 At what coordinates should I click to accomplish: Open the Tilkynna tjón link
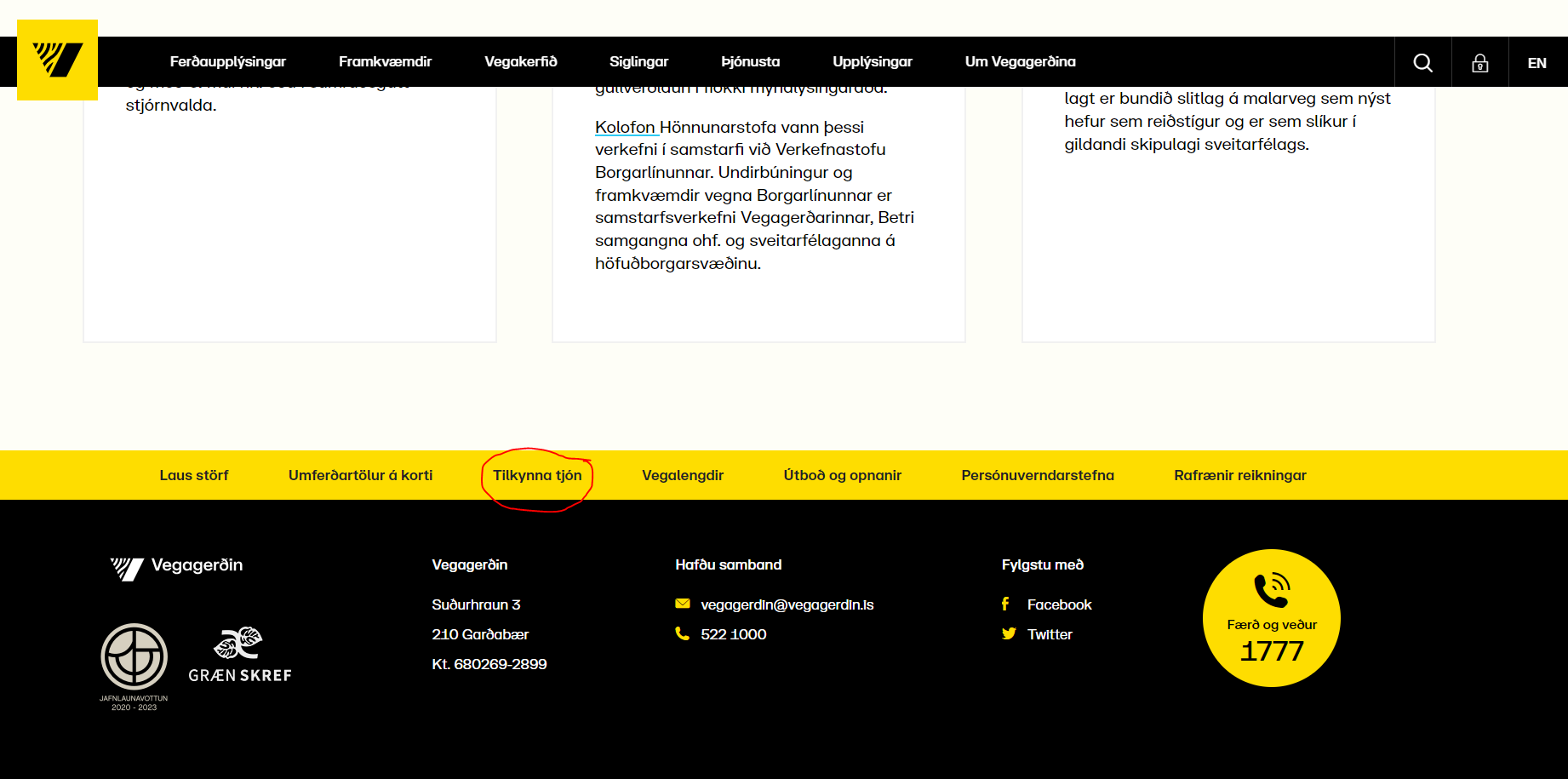click(x=537, y=475)
